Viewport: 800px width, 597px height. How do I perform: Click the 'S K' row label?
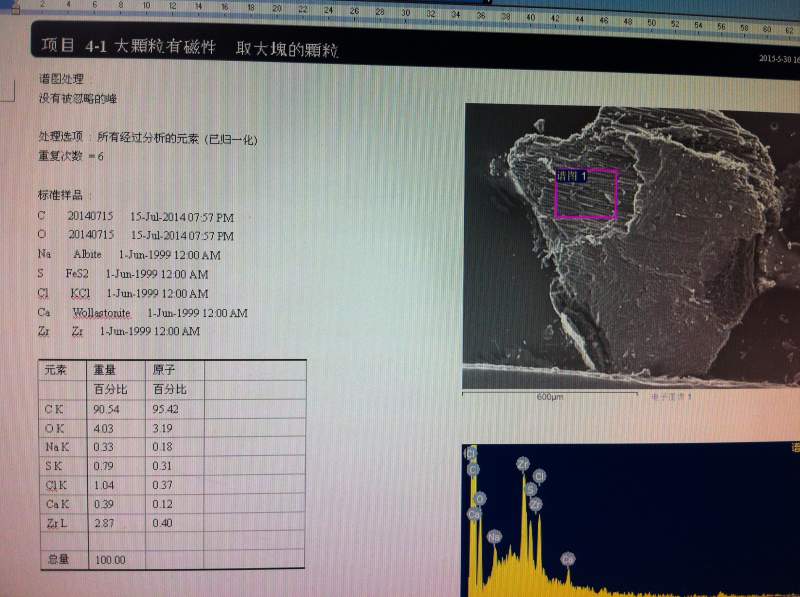click(x=54, y=466)
